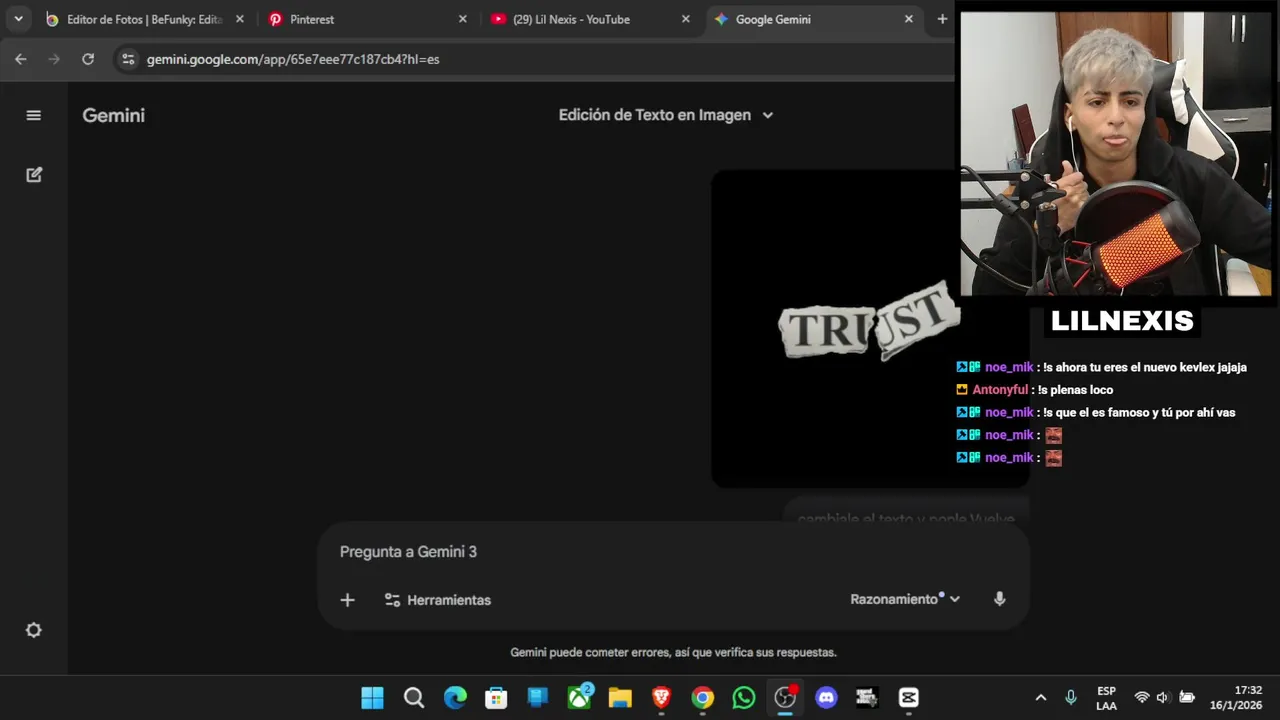Open the Gemini main menu hamburger icon
The height and width of the screenshot is (720, 1280).
click(x=33, y=115)
